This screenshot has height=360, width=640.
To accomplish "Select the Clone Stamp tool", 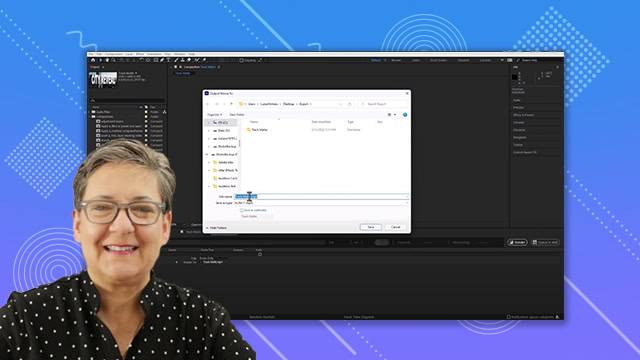I will pyautogui.click(x=182, y=60).
